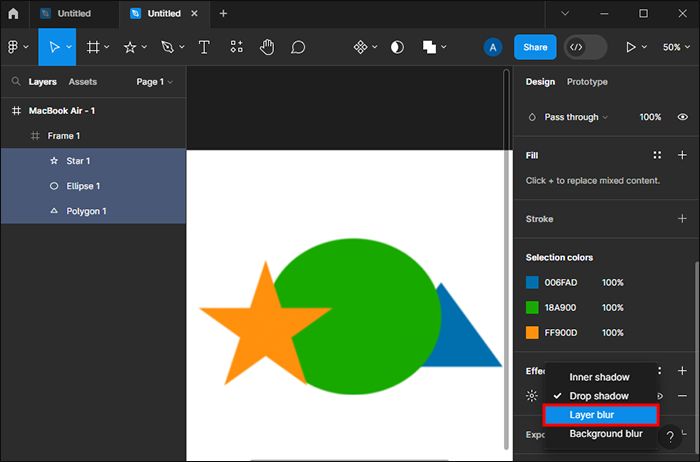Choose Layer blur from effects menu
This screenshot has height=462, width=700.
[x=600, y=415]
